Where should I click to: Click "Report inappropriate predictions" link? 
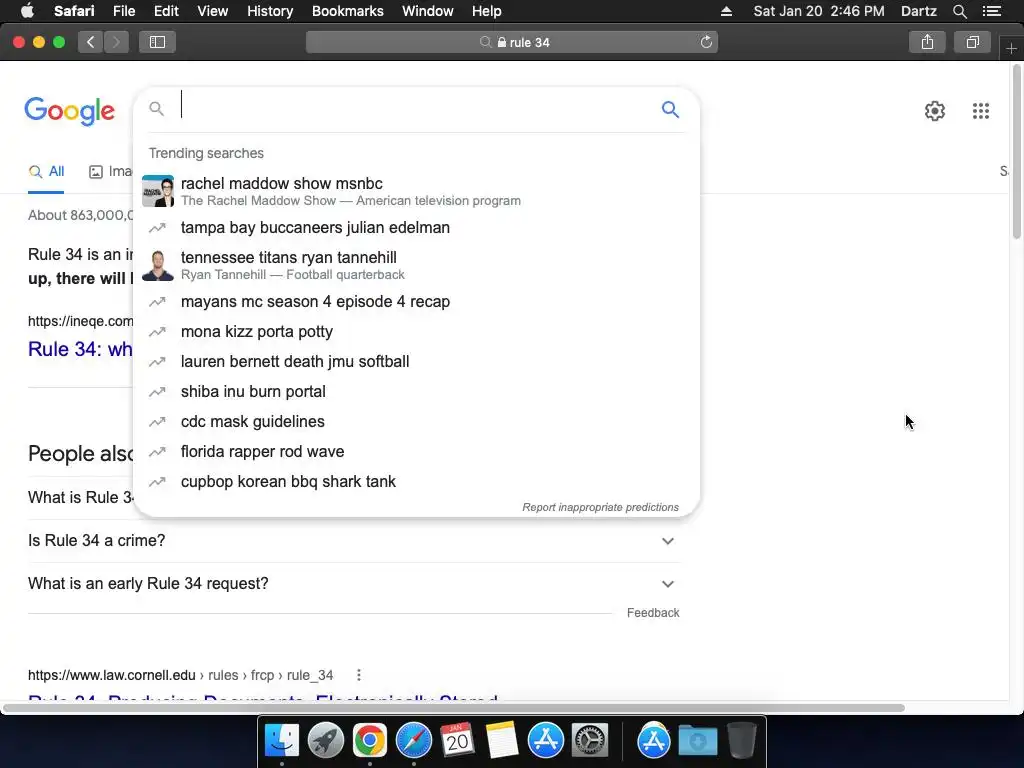pos(600,507)
